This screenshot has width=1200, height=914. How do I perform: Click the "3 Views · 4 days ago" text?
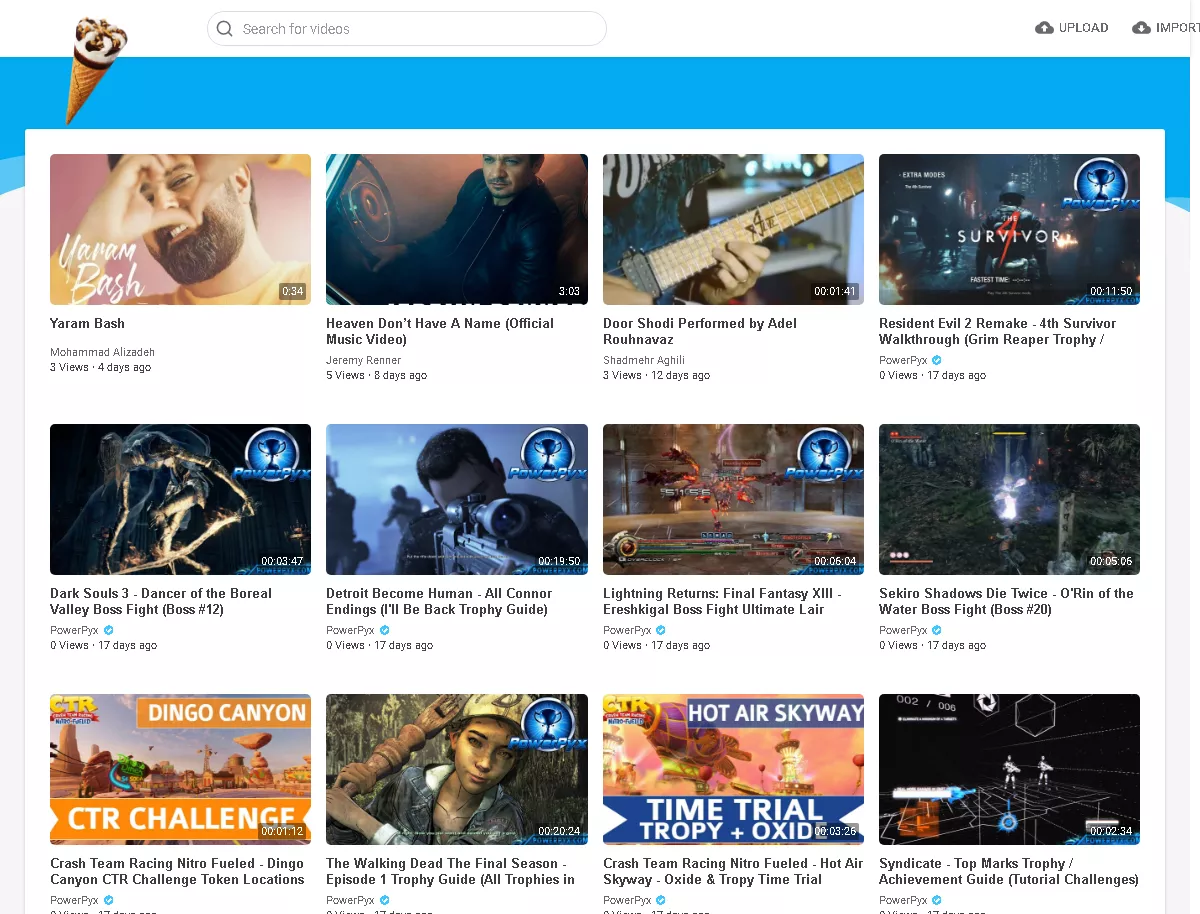(x=100, y=367)
